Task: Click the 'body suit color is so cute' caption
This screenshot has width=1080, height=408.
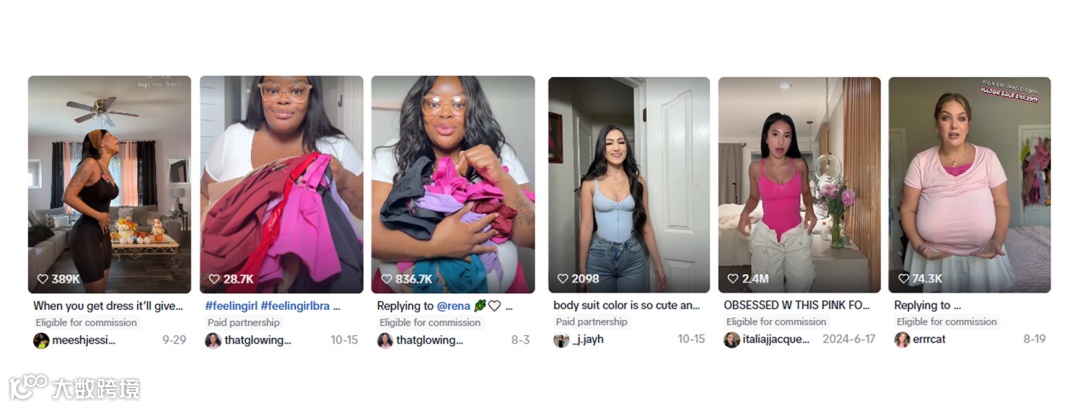Action: pos(627,305)
